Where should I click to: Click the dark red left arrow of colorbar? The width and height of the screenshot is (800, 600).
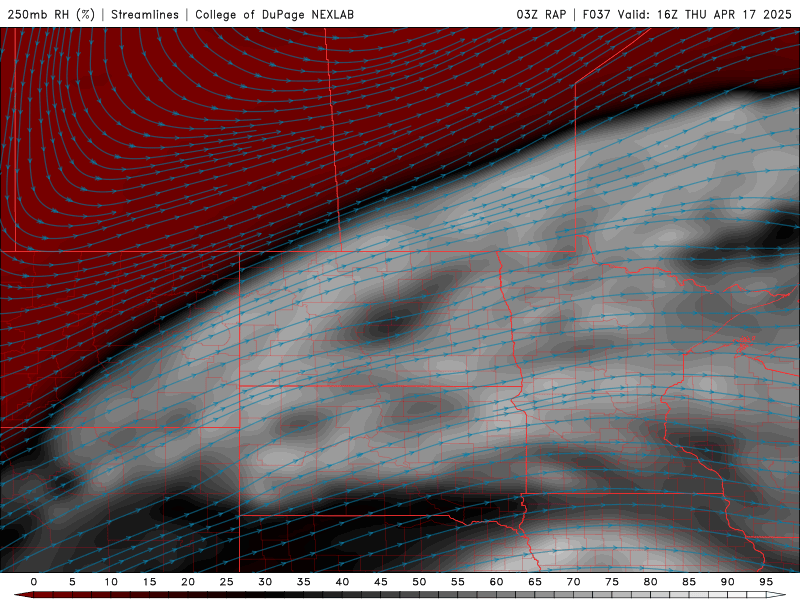(x=23, y=595)
